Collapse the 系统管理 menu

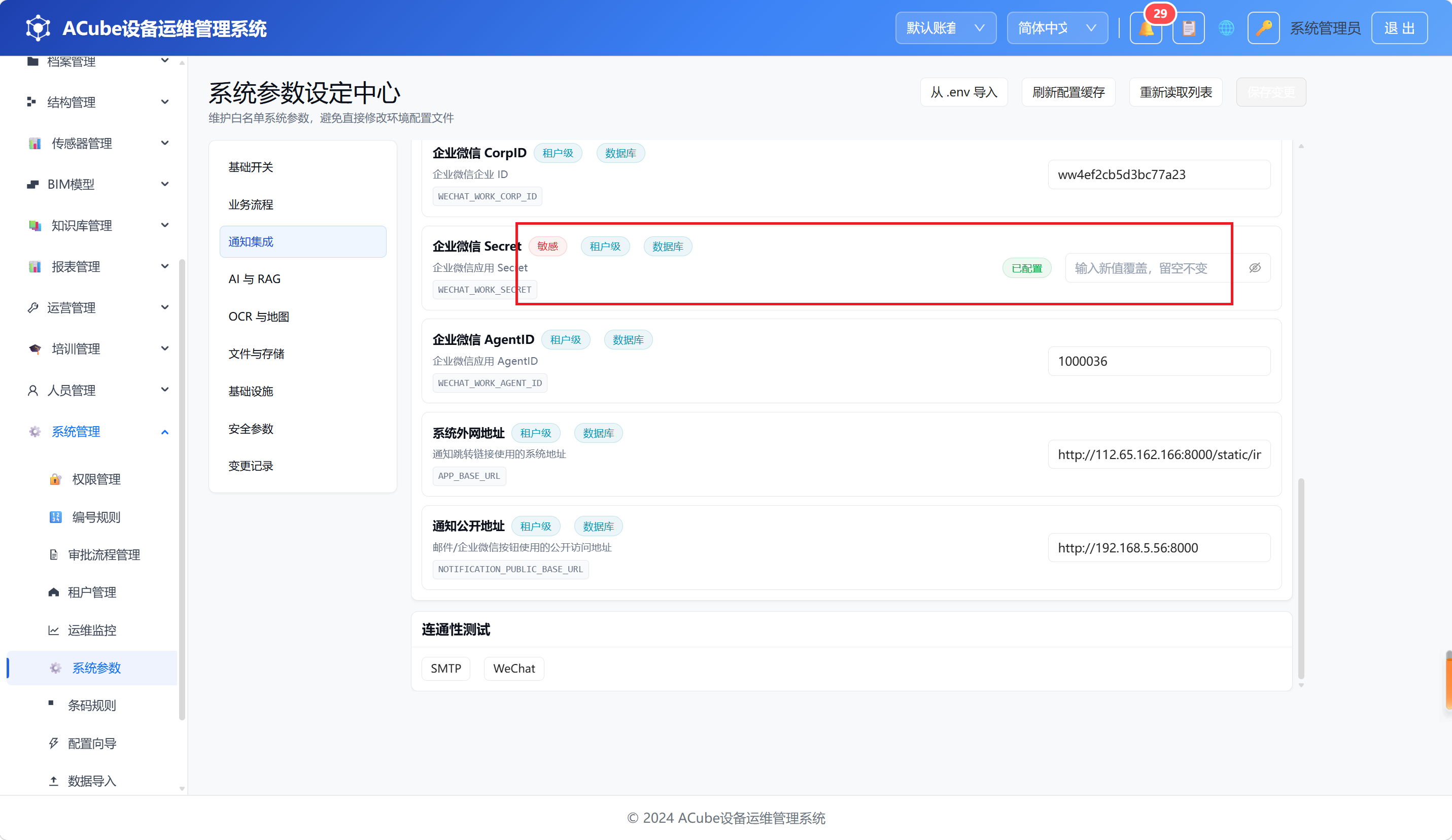(98, 432)
